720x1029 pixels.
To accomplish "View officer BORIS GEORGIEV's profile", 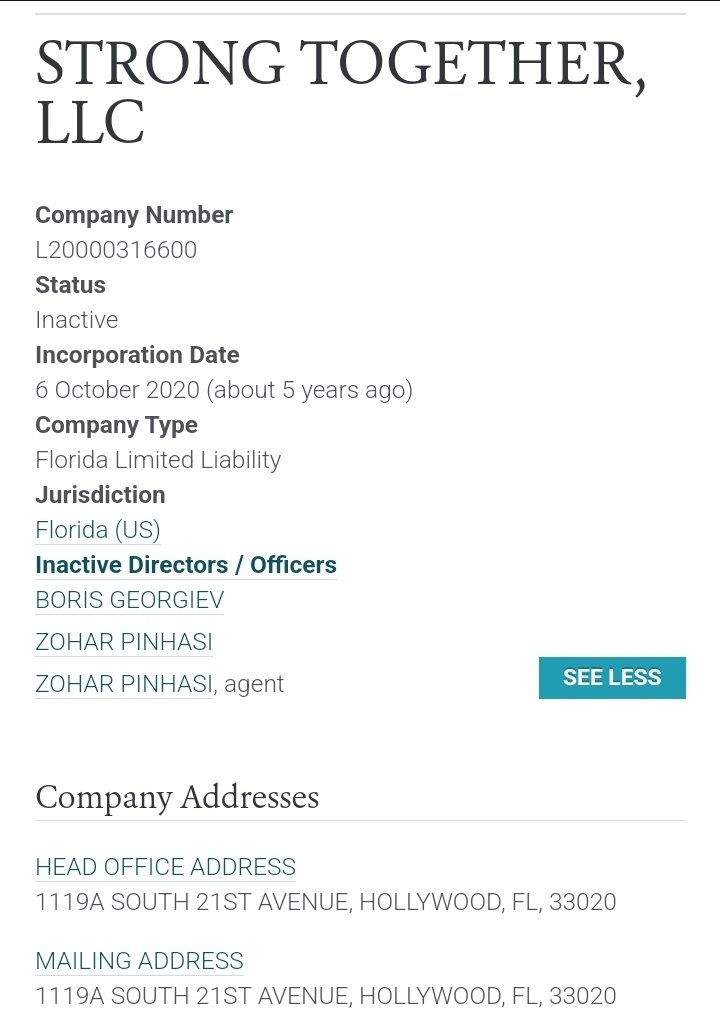I will [130, 600].
